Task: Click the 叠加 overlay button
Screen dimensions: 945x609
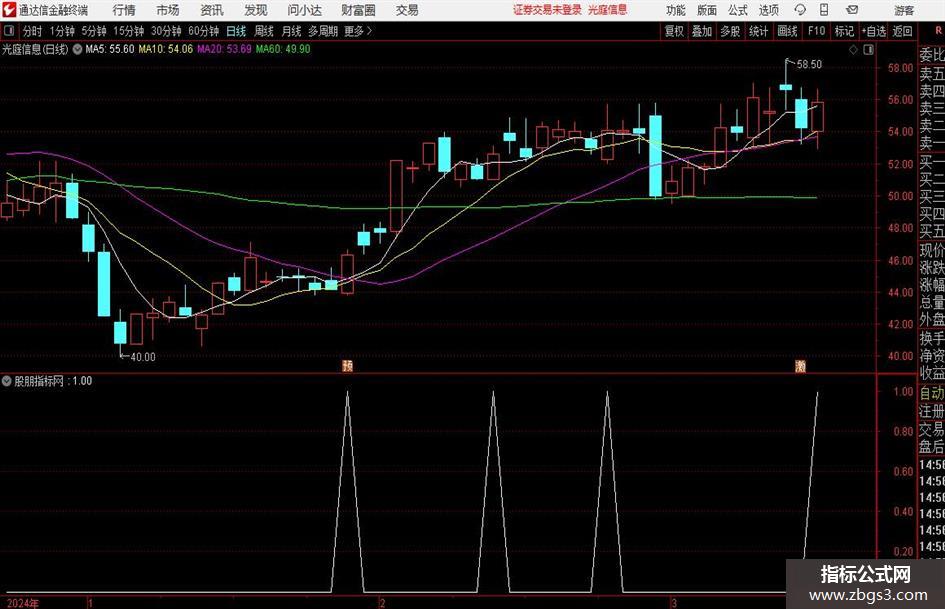Action: [x=702, y=31]
